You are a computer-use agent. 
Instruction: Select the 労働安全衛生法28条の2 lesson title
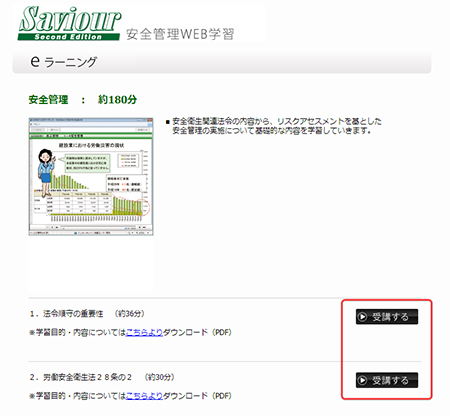[87, 377]
